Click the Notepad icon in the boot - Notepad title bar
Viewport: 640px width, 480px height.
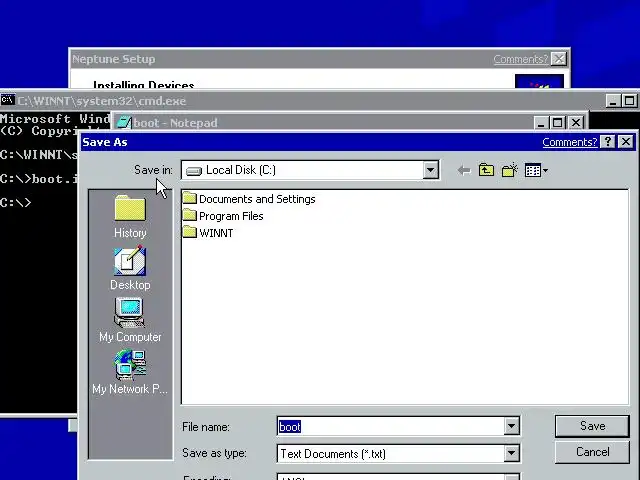pos(124,122)
